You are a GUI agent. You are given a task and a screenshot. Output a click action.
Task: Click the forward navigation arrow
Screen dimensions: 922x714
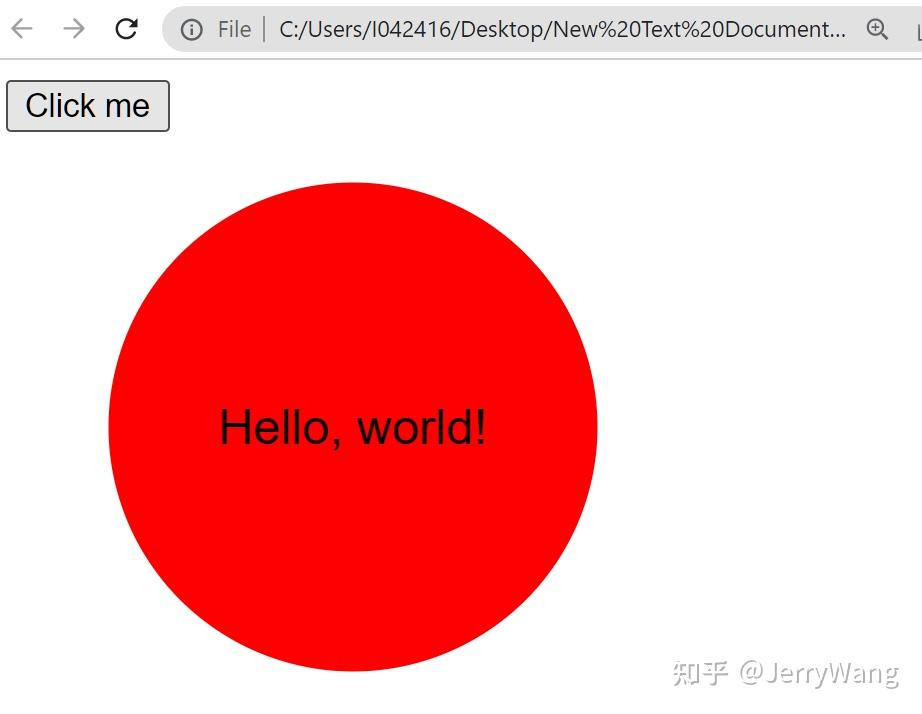click(x=73, y=28)
